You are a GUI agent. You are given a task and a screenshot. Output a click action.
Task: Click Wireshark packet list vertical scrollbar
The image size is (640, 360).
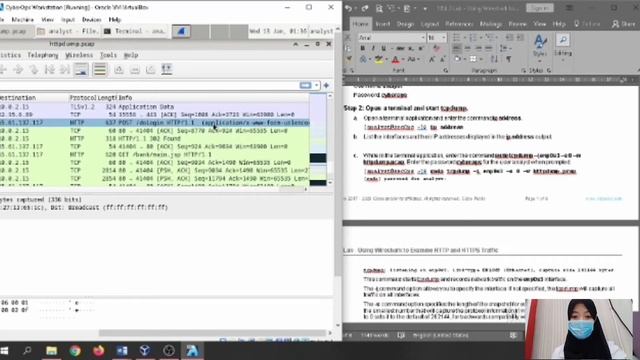tap(330, 139)
